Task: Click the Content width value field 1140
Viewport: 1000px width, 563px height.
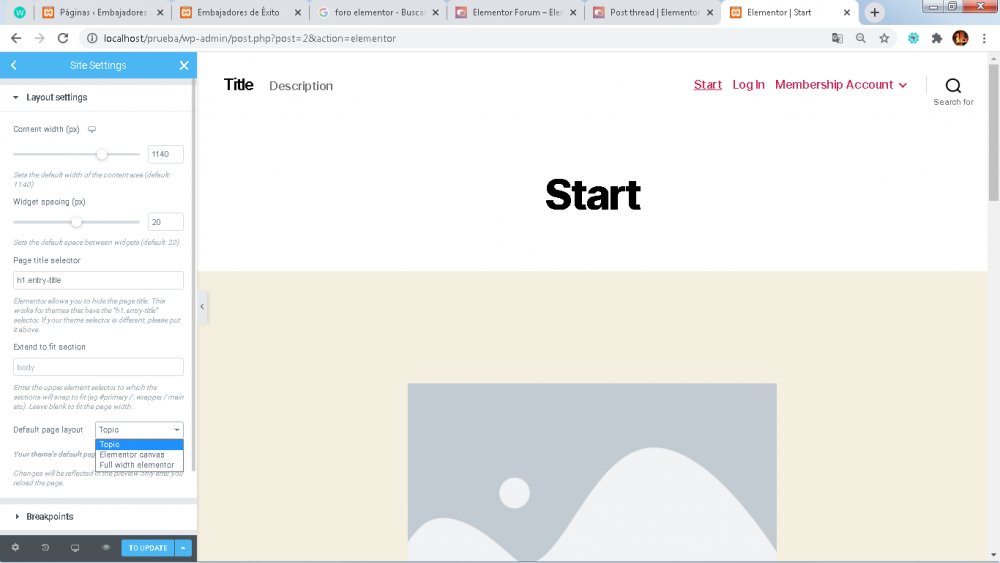Action: 166,154
